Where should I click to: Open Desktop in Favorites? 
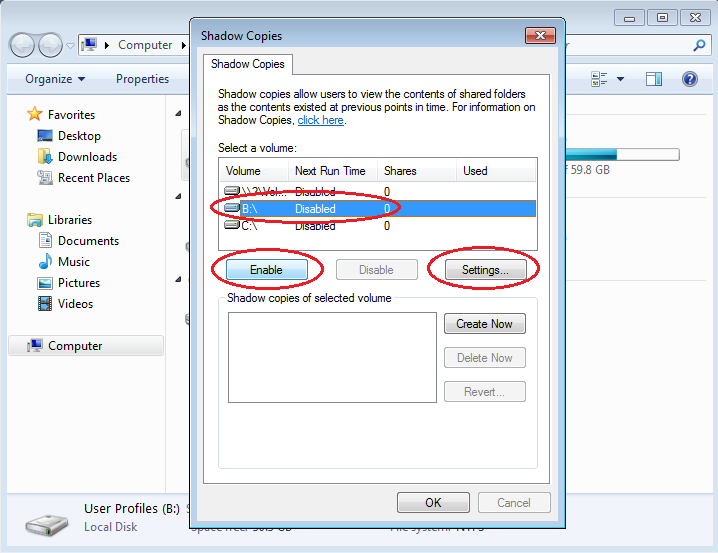click(x=79, y=136)
